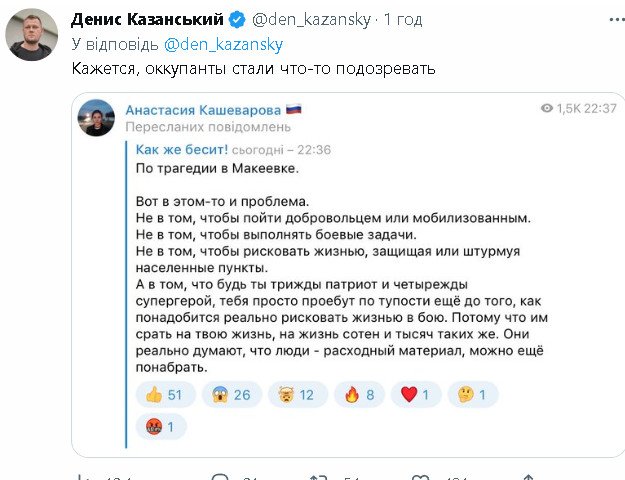The width and height of the screenshot is (625, 480).
Task: Open the tweet's more options ellipsis menu
Action: [x=608, y=19]
